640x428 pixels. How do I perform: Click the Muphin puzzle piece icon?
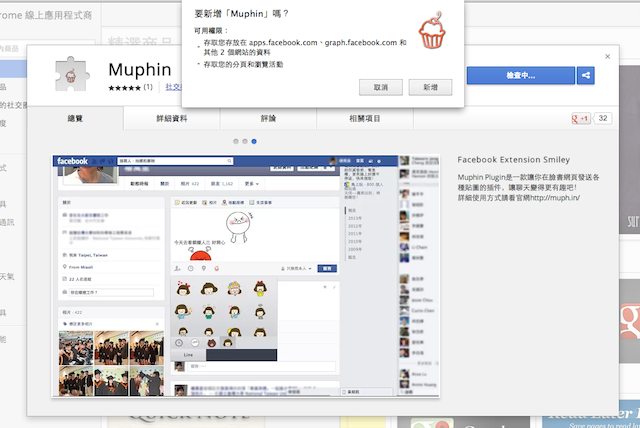71,74
